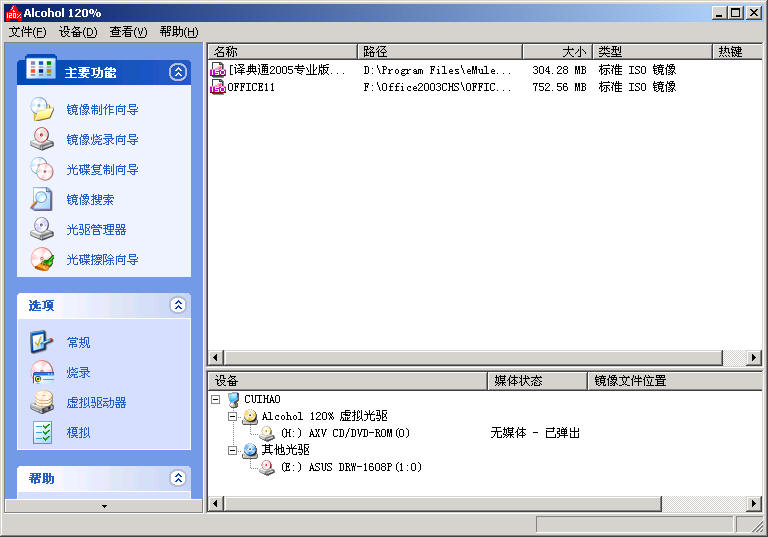Click the ISO icon of OFFICE11

pos(217,87)
